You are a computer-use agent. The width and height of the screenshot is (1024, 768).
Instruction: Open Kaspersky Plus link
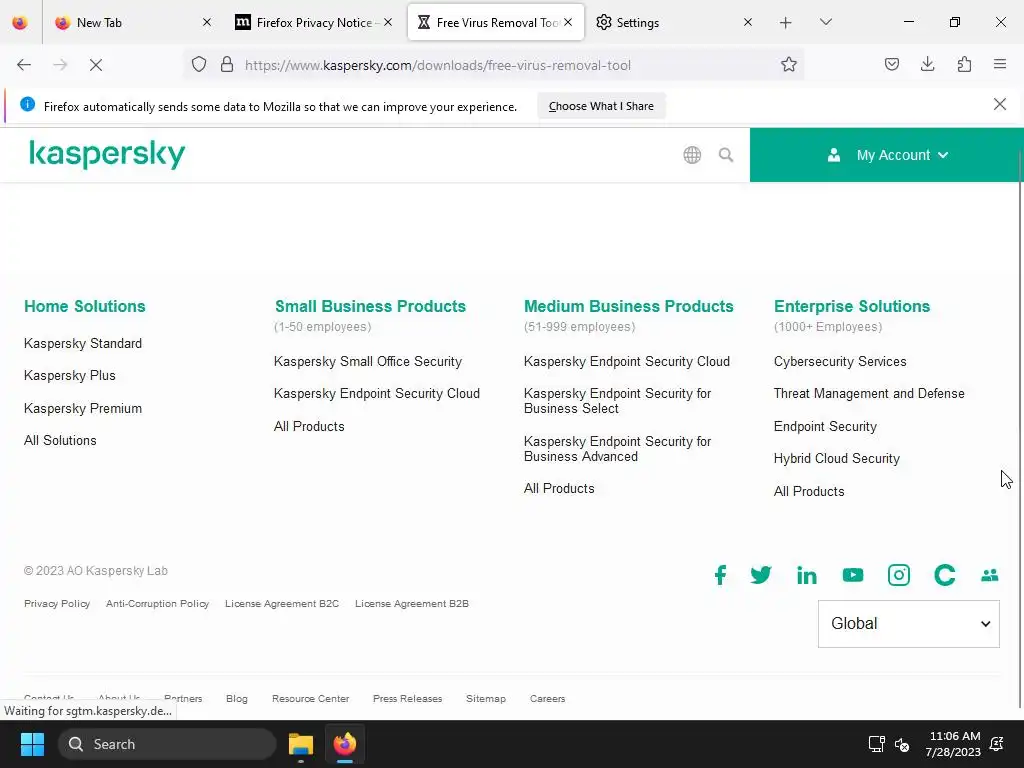(70, 376)
